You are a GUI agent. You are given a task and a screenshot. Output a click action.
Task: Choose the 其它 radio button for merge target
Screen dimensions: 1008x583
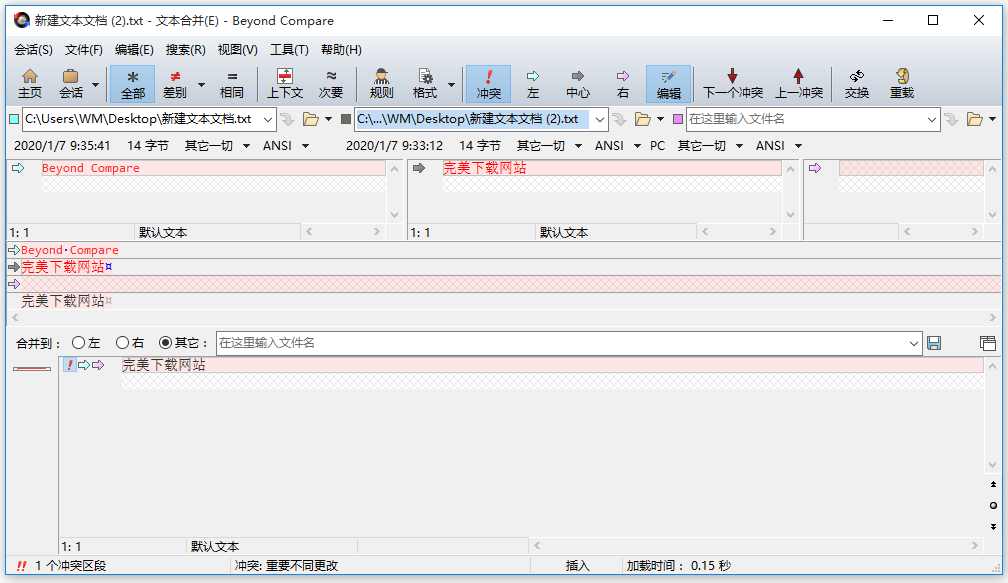coord(166,343)
